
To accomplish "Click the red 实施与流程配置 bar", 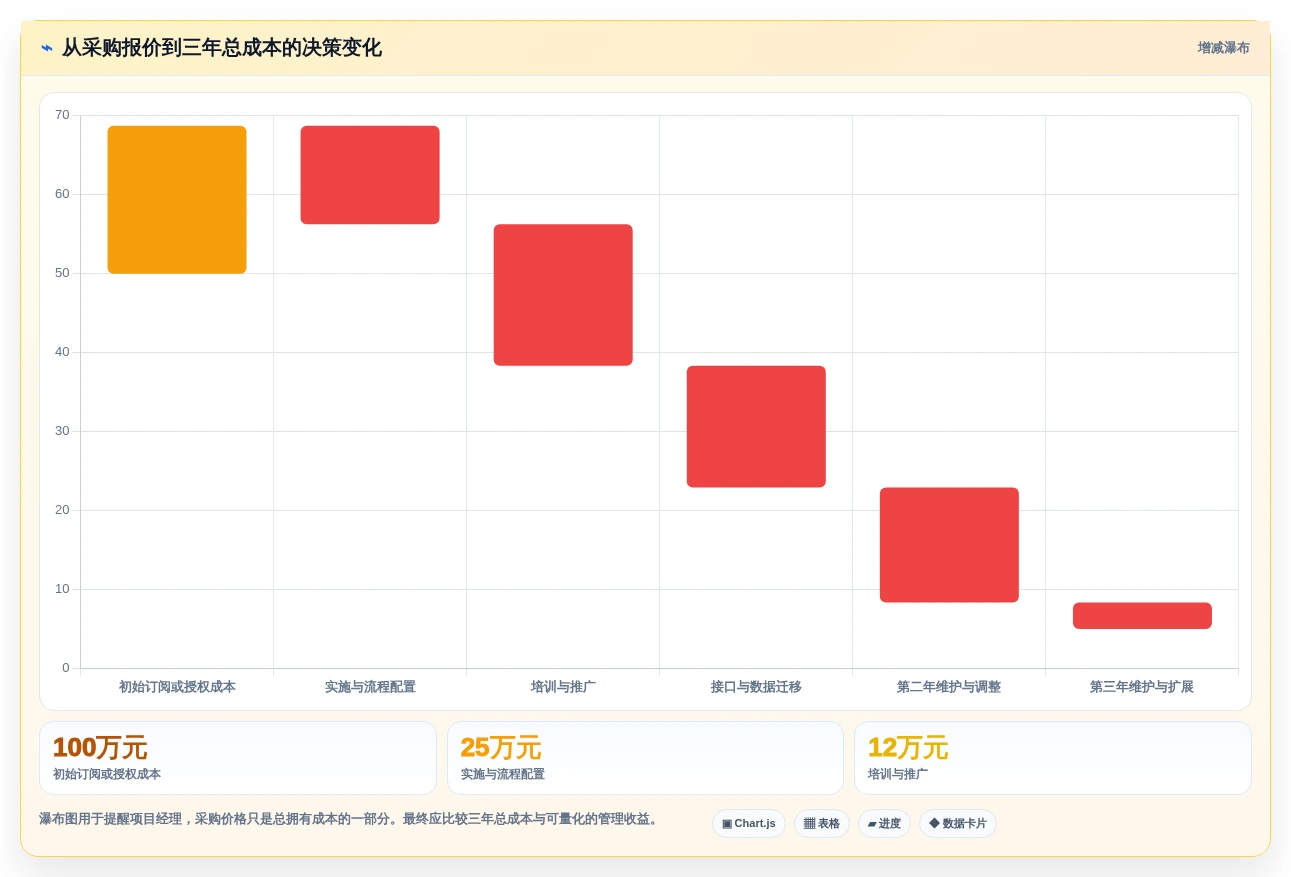I will 370,175.
